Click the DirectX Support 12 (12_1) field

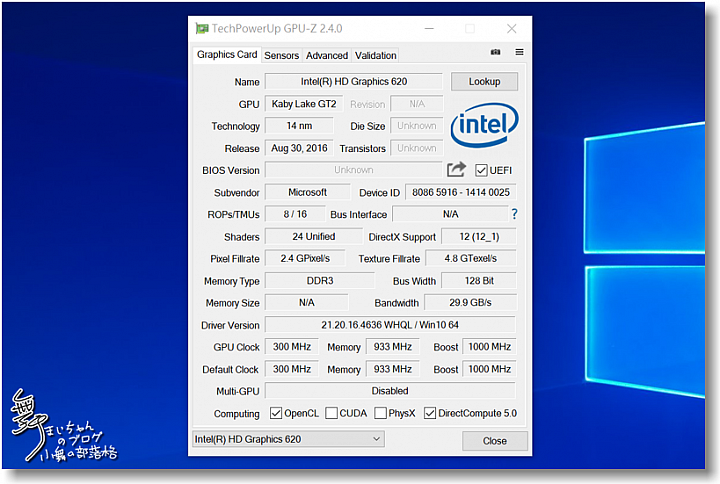pyautogui.click(x=479, y=237)
